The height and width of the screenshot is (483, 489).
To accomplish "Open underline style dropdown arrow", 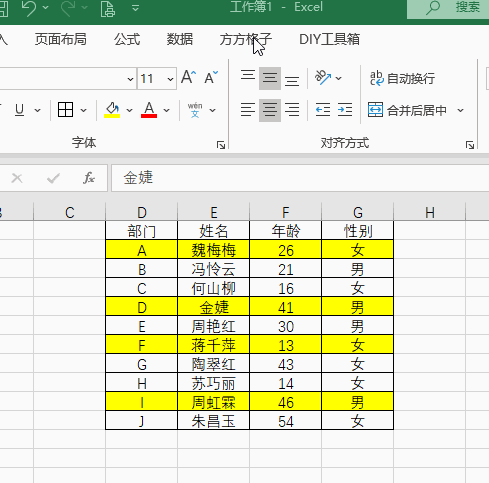I will [x=37, y=110].
